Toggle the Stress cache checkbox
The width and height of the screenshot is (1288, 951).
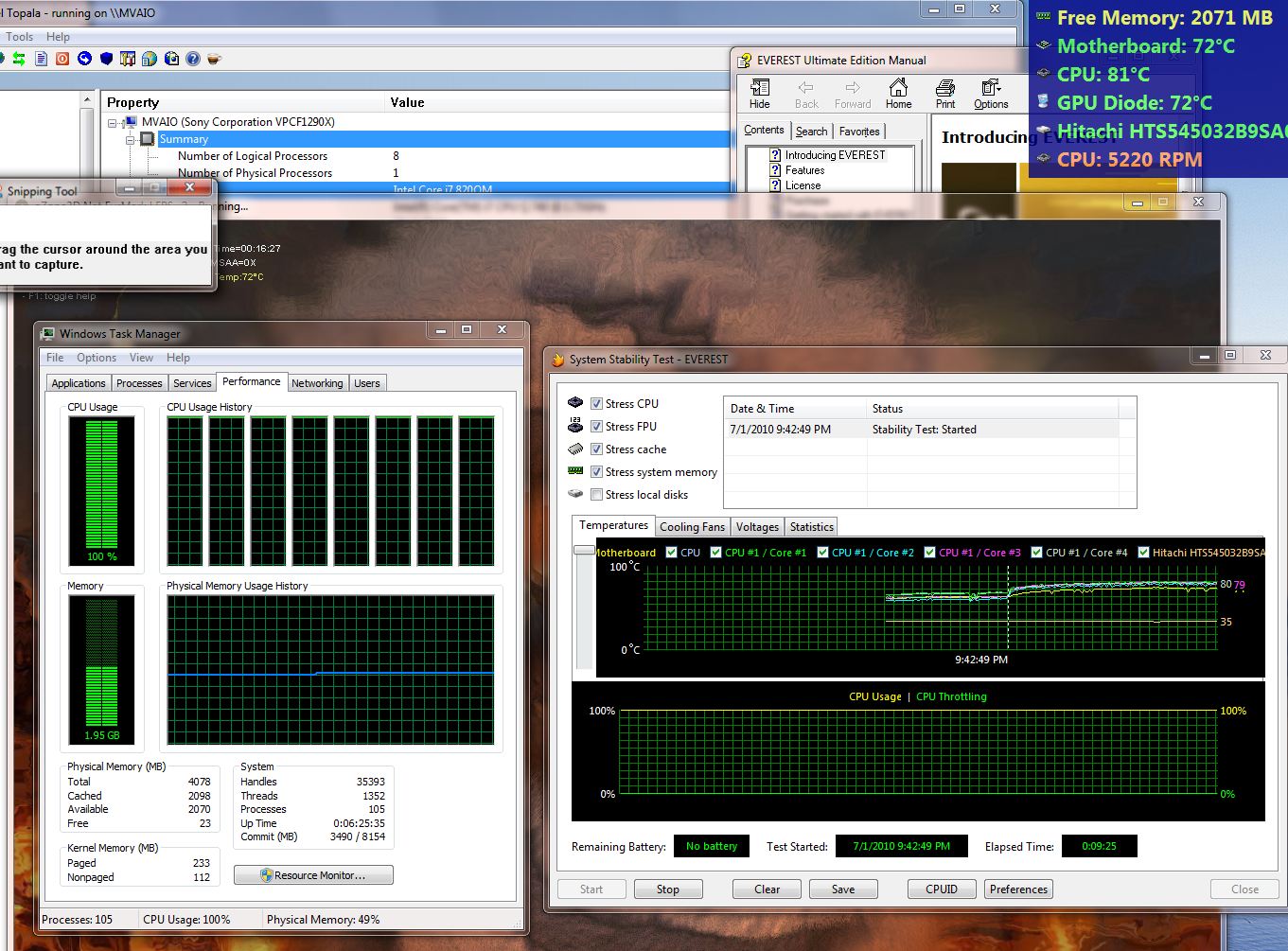[x=596, y=449]
